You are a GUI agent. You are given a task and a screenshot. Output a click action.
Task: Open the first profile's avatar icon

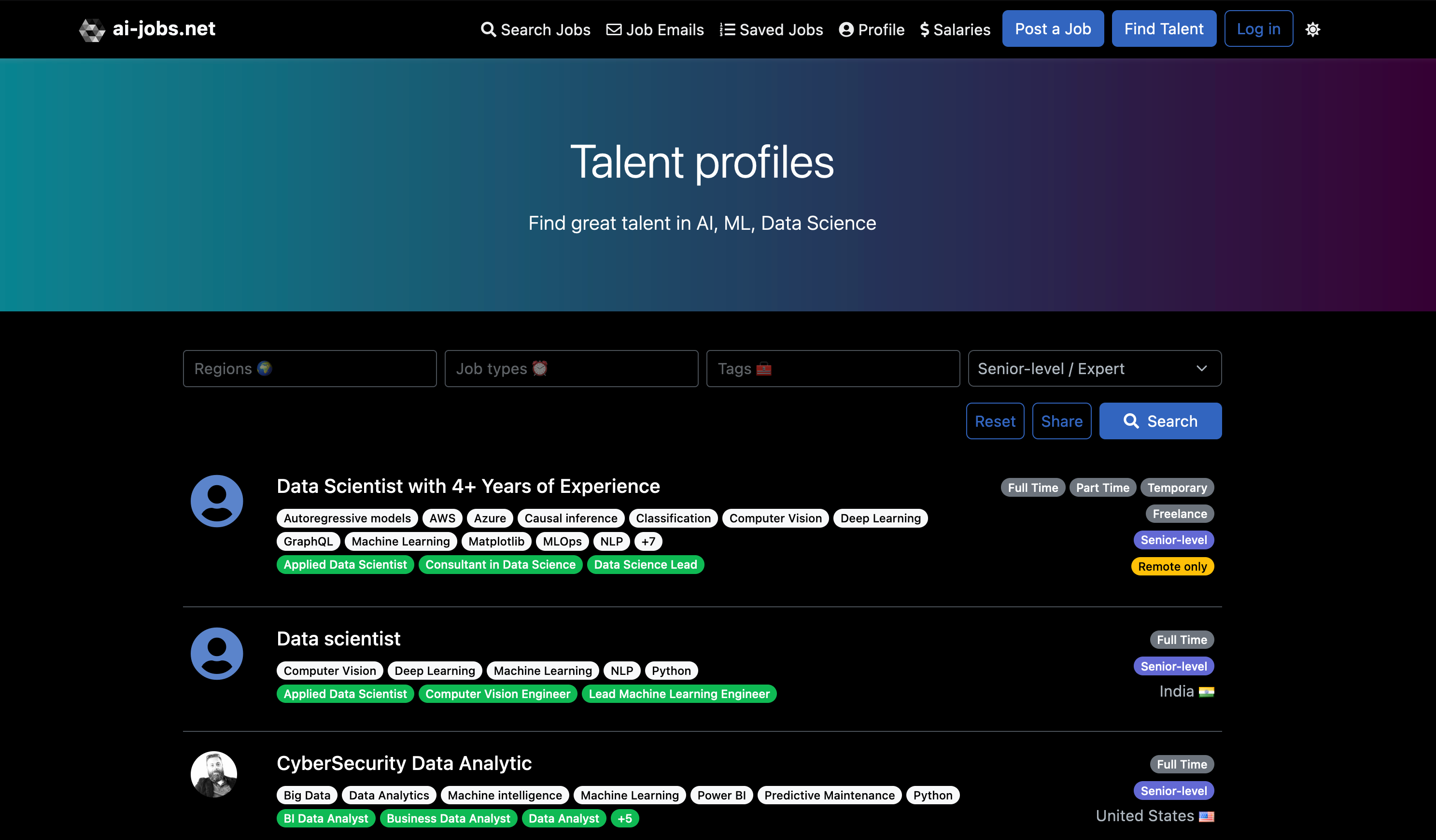[x=216, y=500]
